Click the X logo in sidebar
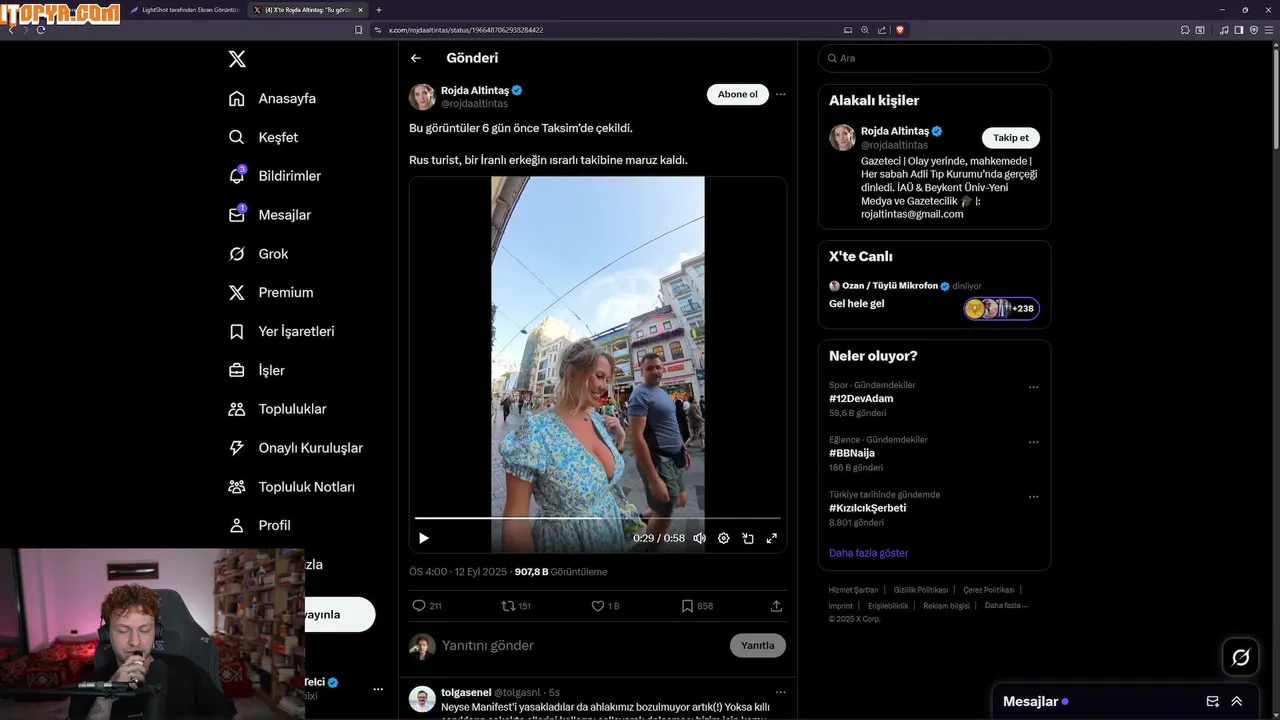1280x720 pixels. [x=237, y=59]
